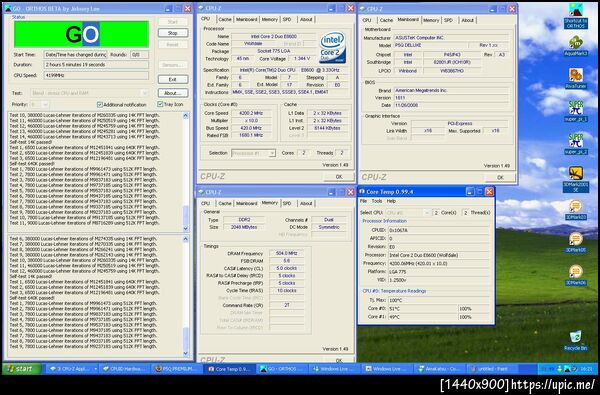Click the upper ORTHOS log scrollbar up arrow

(x=186, y=116)
